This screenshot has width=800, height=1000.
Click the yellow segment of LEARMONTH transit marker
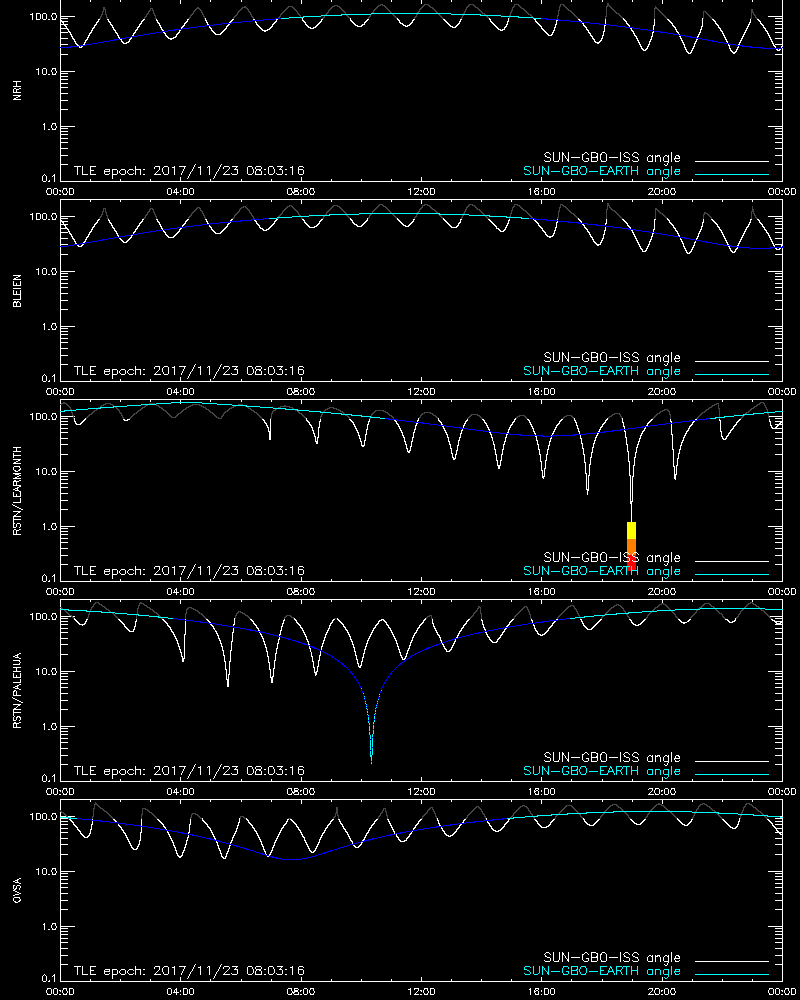pyautogui.click(x=632, y=531)
